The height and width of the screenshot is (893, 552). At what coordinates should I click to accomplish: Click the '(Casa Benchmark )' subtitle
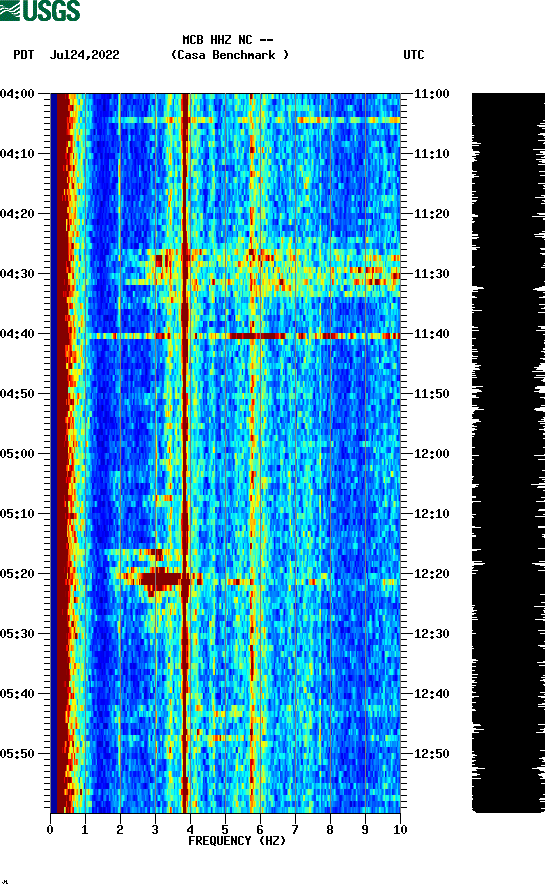pos(230,55)
